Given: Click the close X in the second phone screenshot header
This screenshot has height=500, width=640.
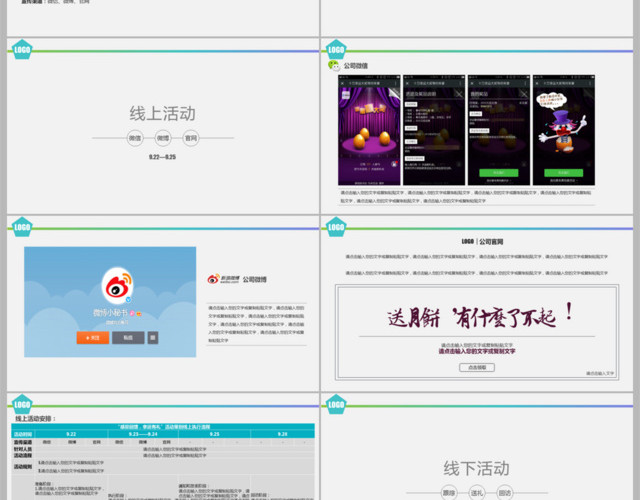Looking at the screenshot, I should [407, 83].
